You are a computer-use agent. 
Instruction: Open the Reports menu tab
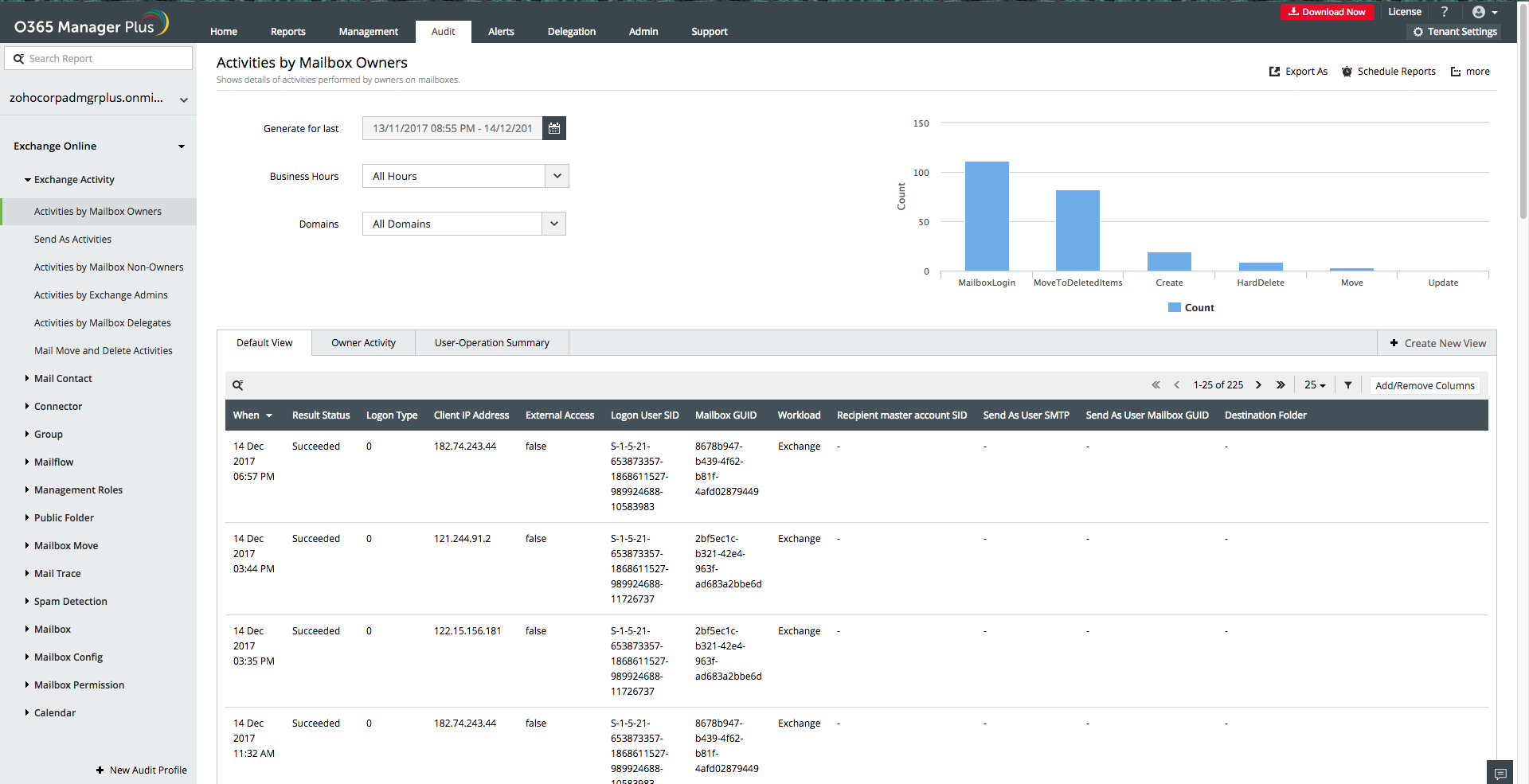(x=287, y=32)
